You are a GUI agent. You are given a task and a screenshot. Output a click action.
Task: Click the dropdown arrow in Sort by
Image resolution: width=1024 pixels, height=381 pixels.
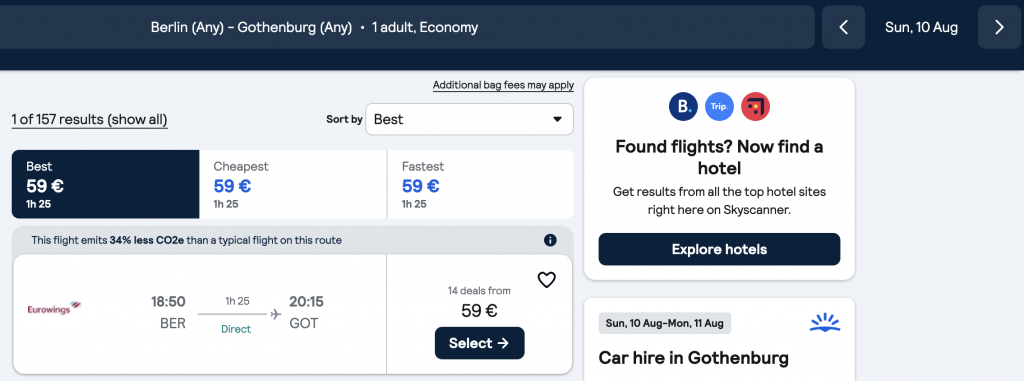(557, 120)
